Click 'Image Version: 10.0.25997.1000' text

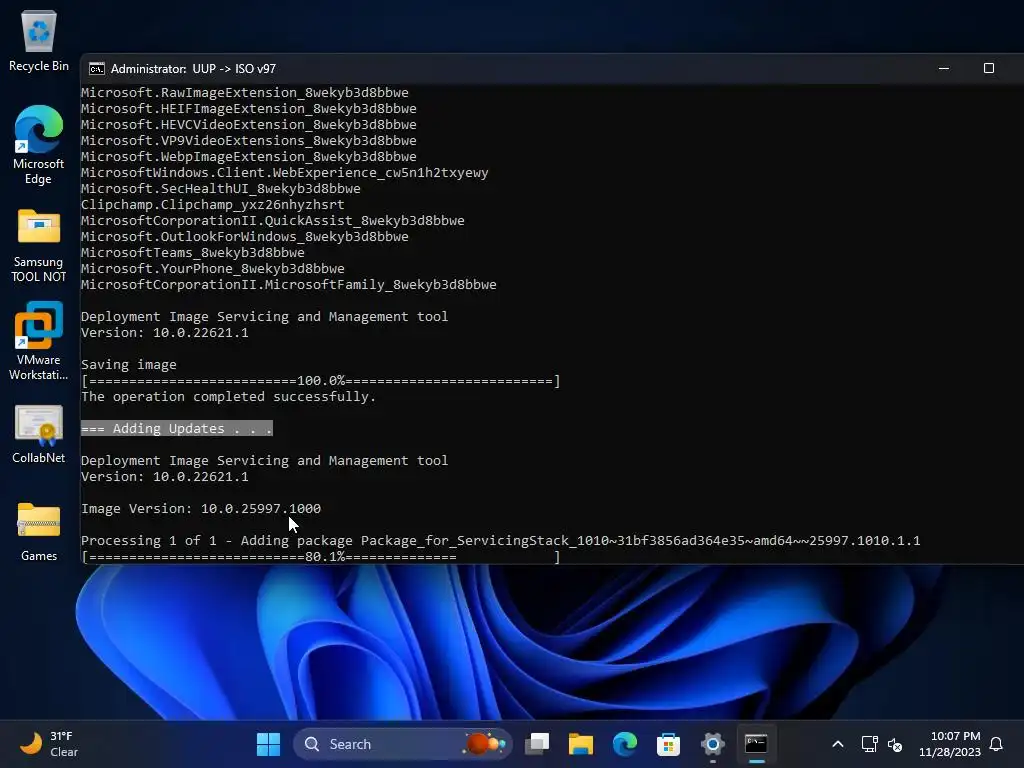coord(201,508)
